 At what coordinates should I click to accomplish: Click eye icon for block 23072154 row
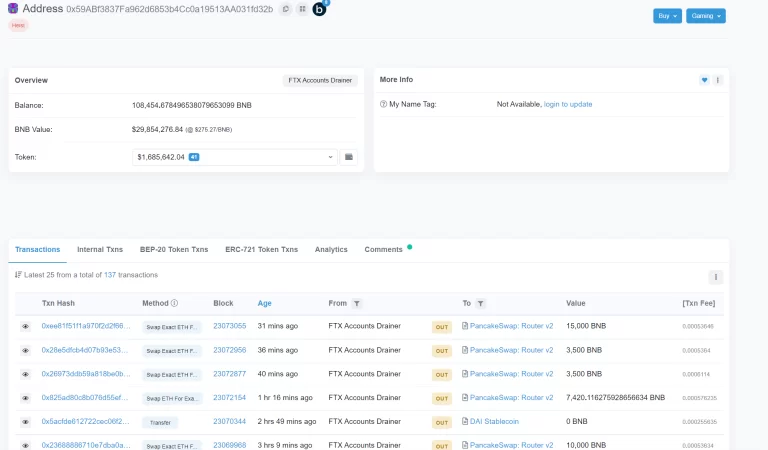pyautogui.click(x=26, y=398)
